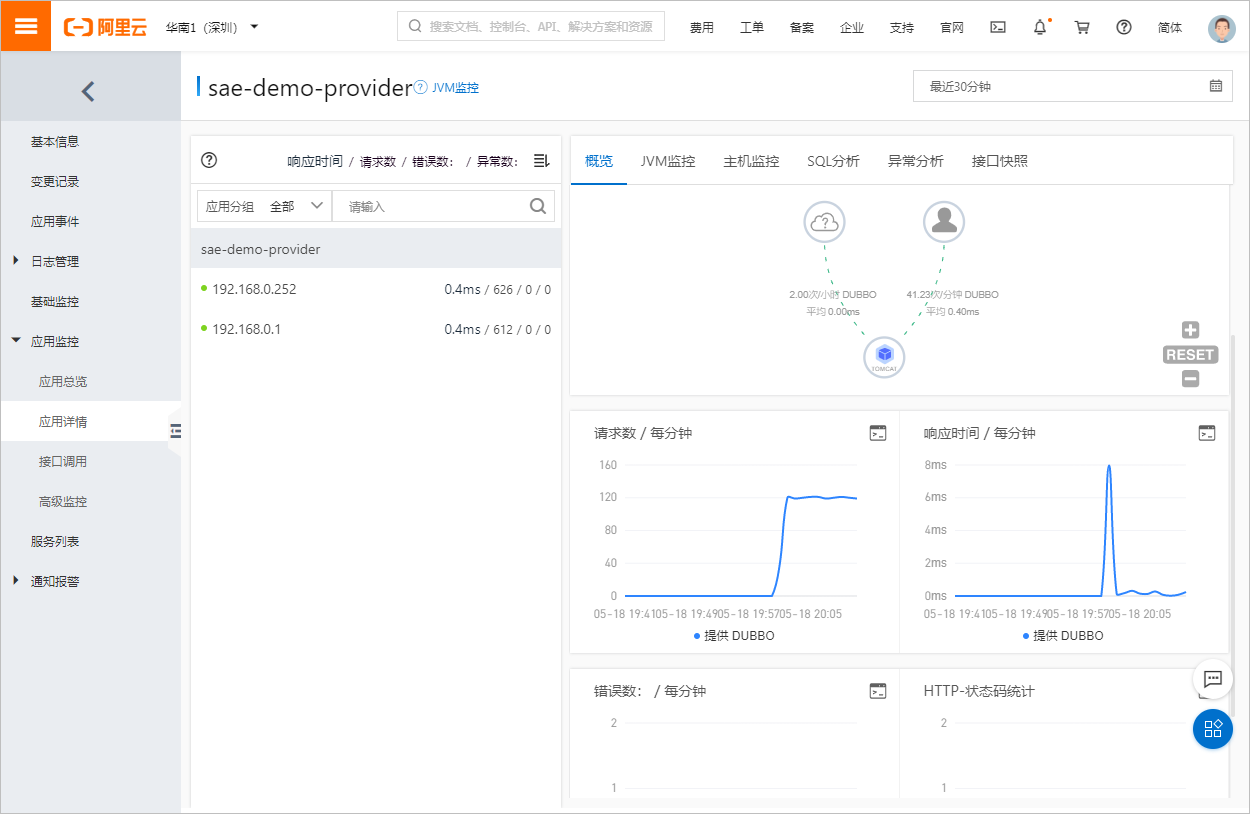Select the sae-demo-provider group row
Screen dimensions: 1250x814
[x=376, y=249]
